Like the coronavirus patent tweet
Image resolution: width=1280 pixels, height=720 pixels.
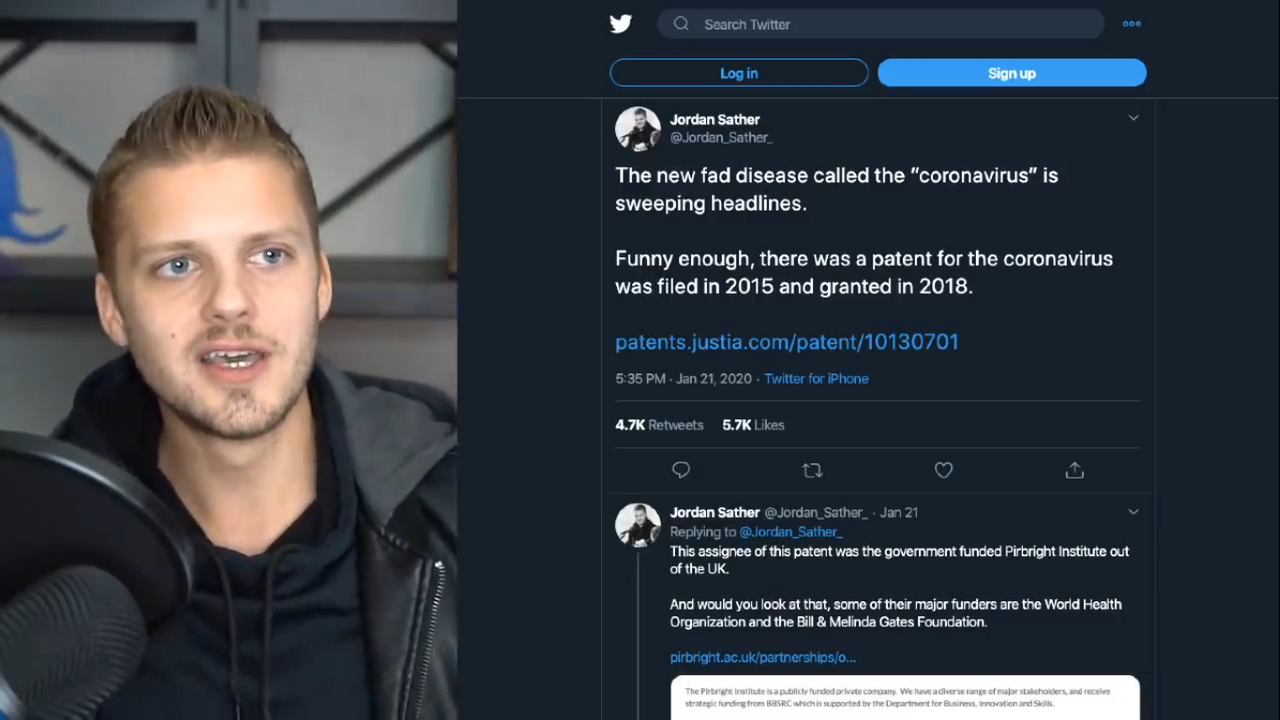(943, 470)
